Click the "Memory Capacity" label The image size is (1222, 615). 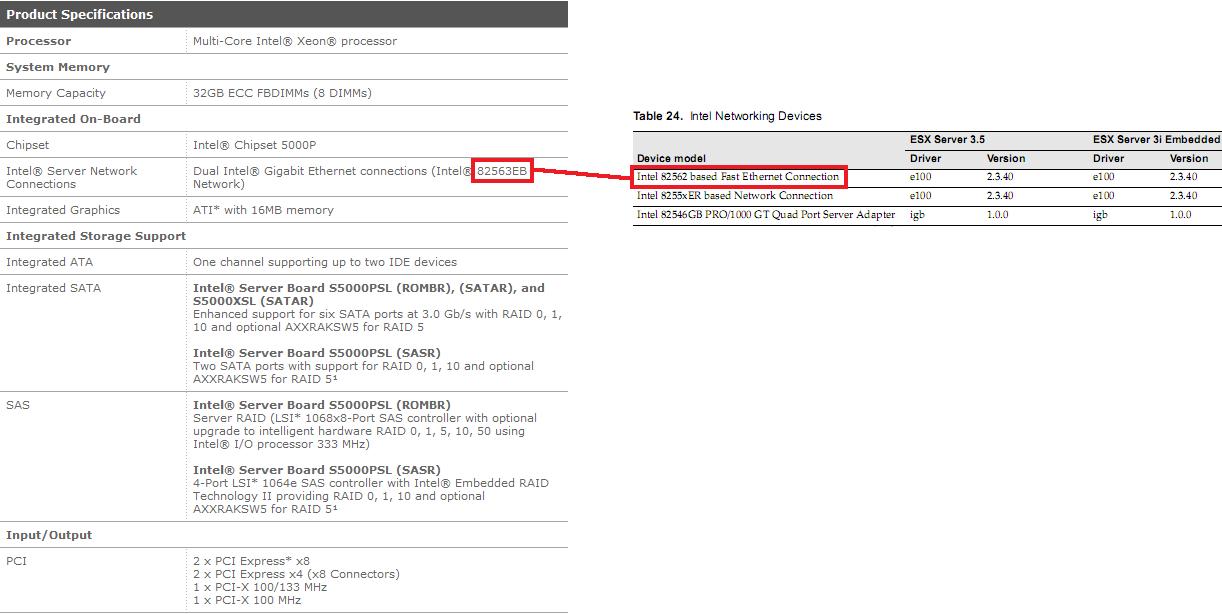(56, 93)
